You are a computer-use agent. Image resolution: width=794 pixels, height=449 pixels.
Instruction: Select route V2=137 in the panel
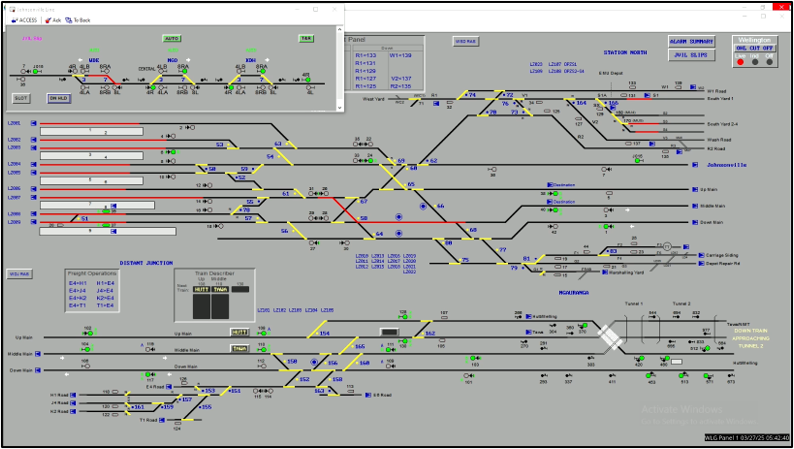tap(401, 79)
